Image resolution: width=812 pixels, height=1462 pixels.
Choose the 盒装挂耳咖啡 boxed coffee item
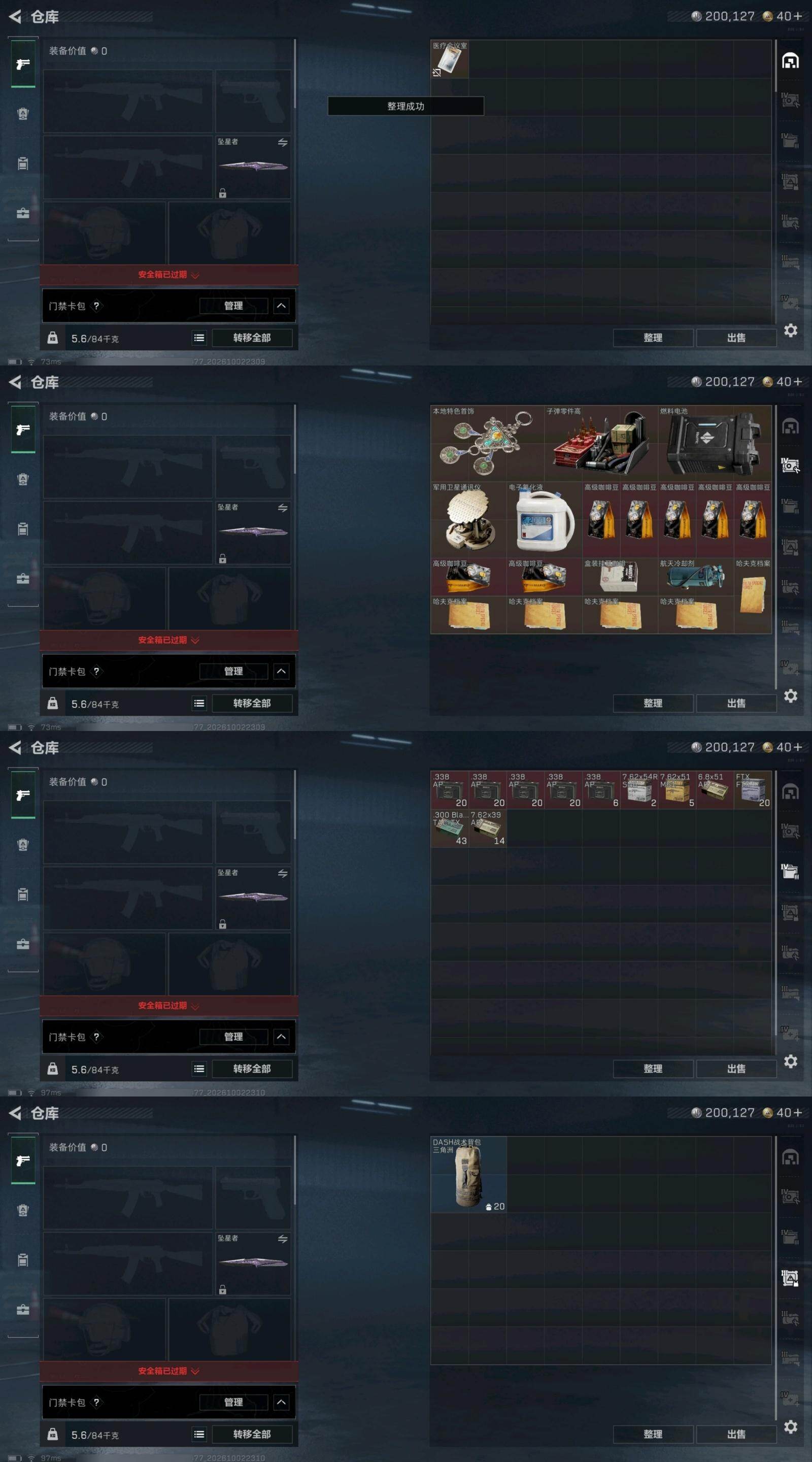pos(620,577)
